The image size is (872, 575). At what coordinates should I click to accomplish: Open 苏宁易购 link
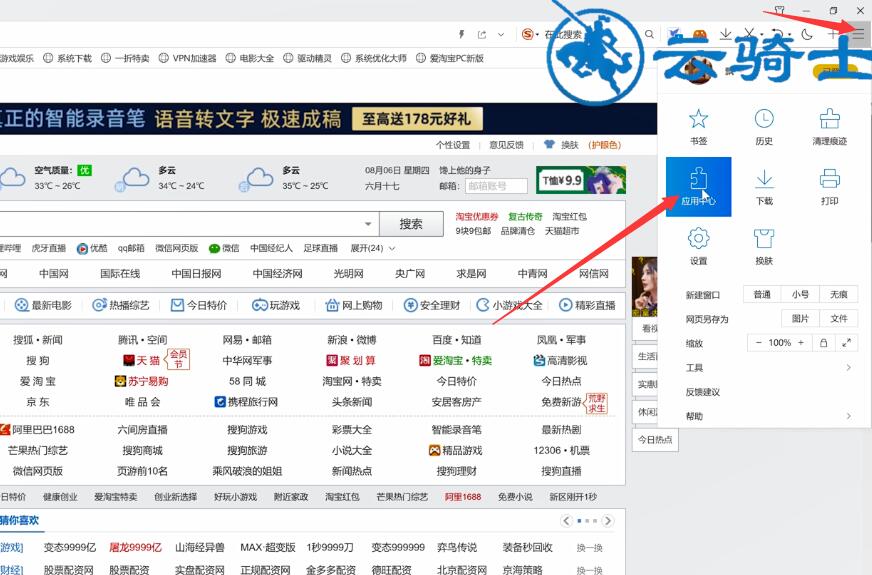141,381
